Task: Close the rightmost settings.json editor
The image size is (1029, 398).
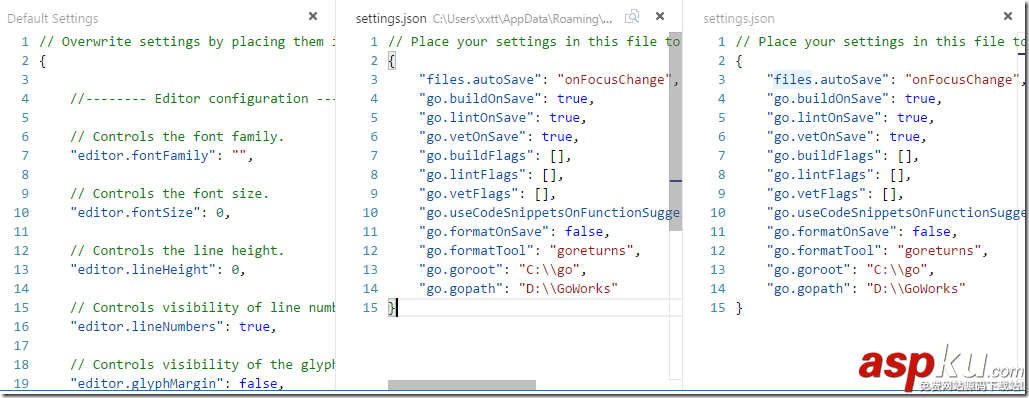Action: point(1007,16)
